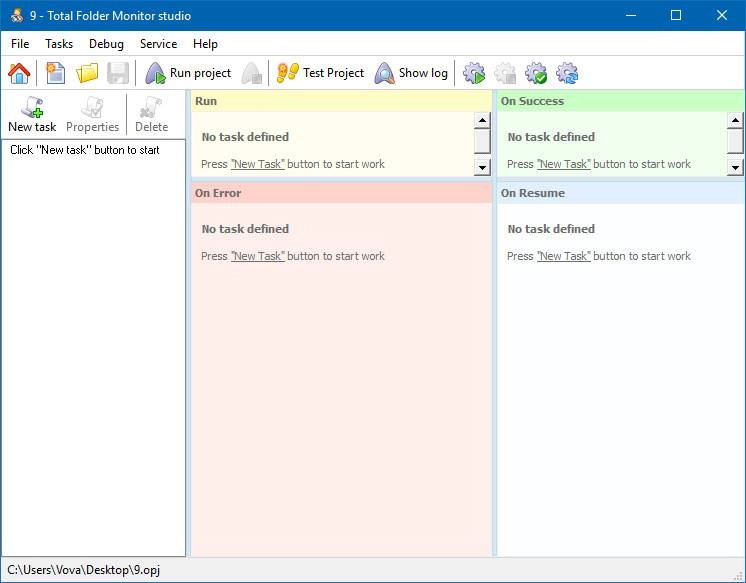Close the Total Folder Monitor studio window
746x583 pixels.
tap(722, 15)
